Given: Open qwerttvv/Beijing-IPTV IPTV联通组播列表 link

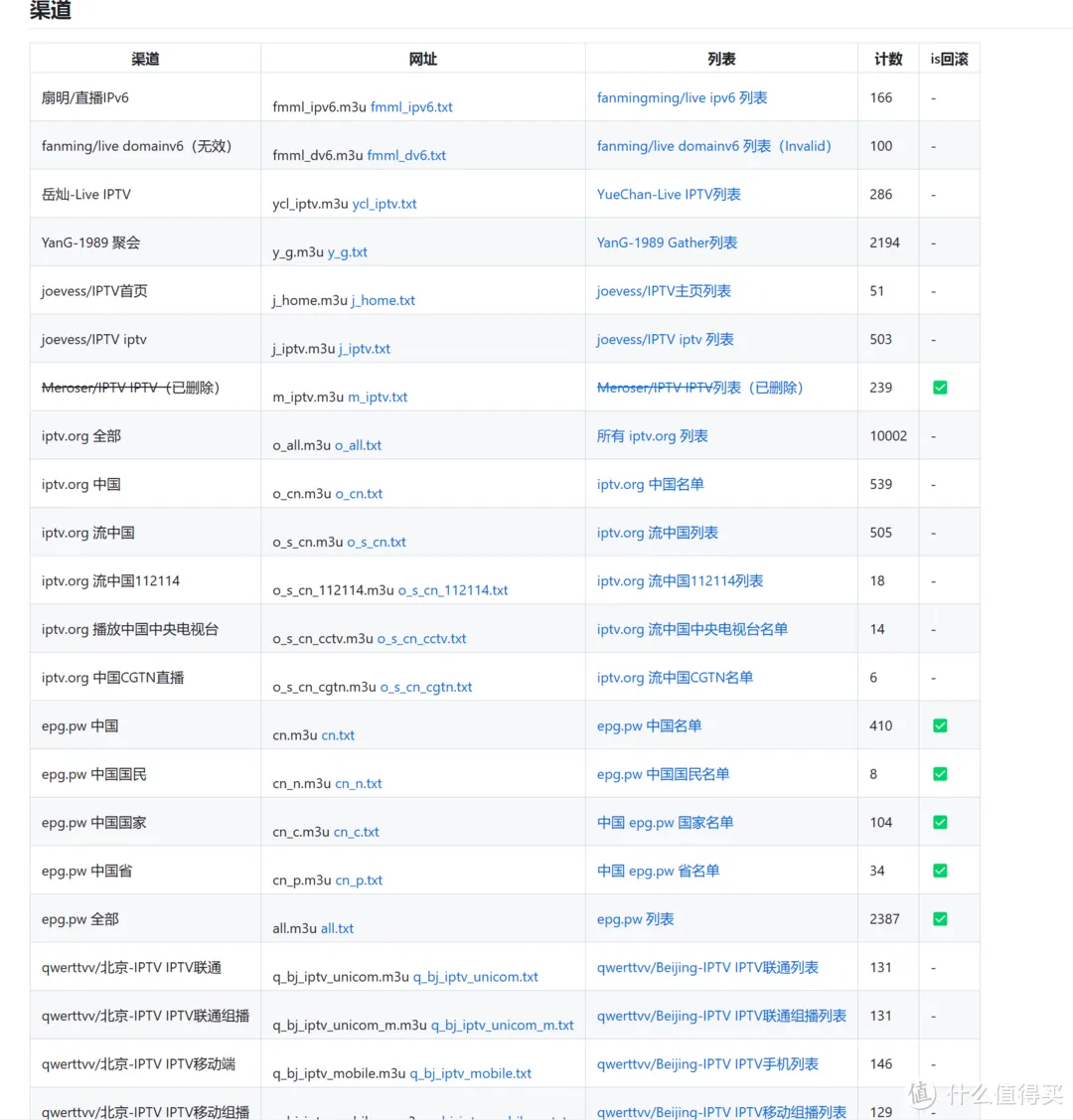Looking at the screenshot, I should [x=721, y=1016].
